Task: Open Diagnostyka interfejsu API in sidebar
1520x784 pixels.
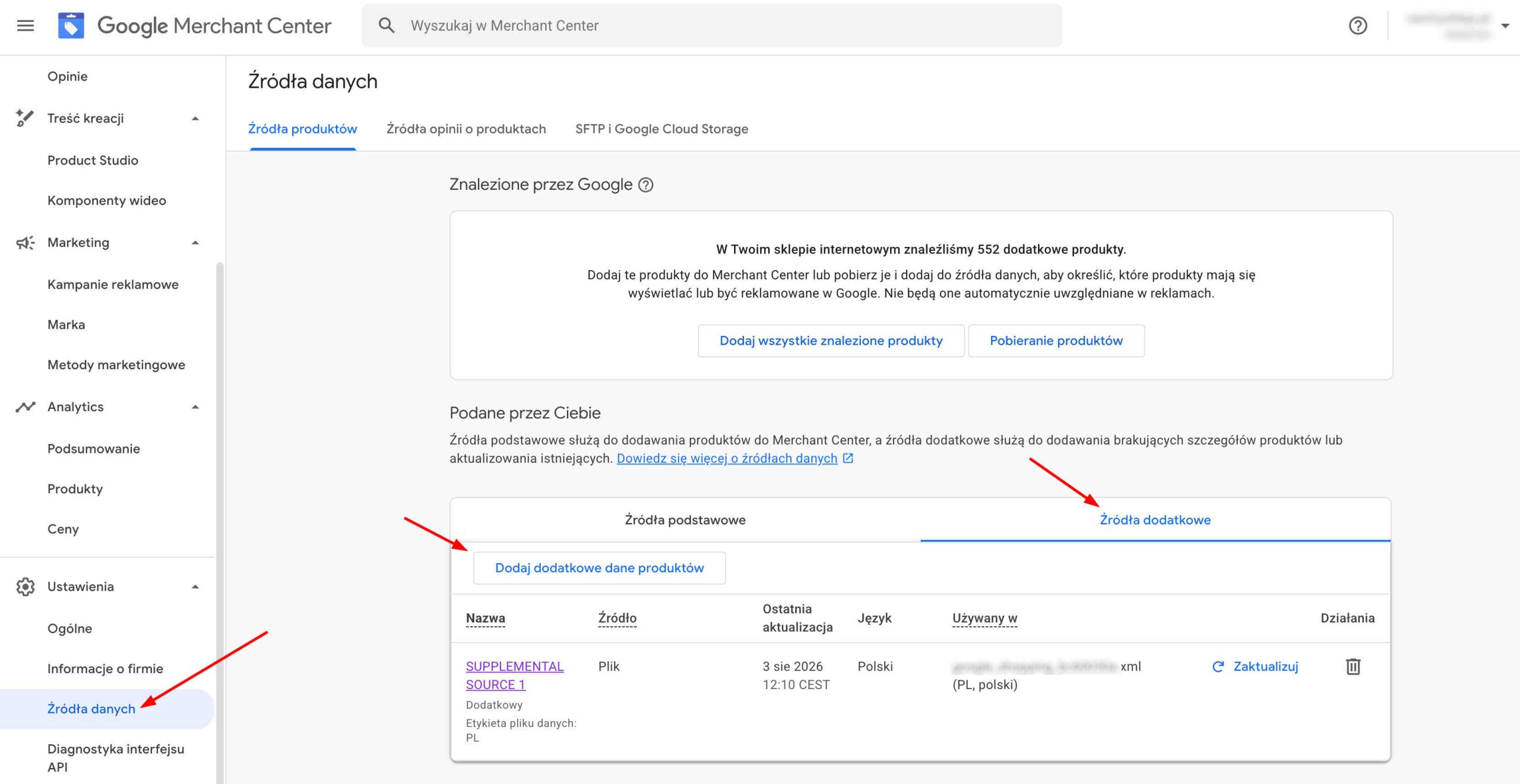Action: coord(116,758)
